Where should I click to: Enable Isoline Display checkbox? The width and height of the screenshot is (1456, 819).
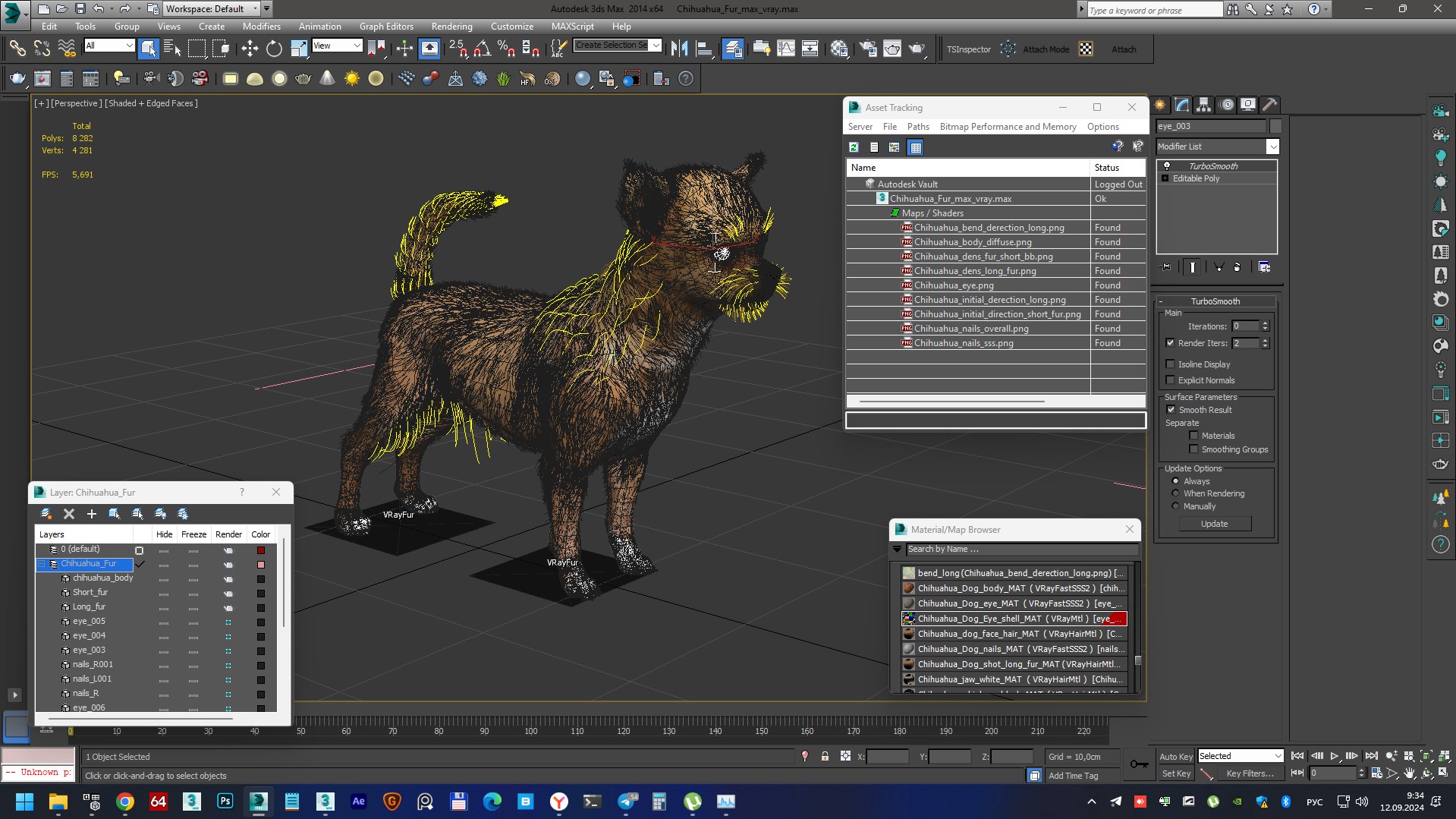[1171, 364]
